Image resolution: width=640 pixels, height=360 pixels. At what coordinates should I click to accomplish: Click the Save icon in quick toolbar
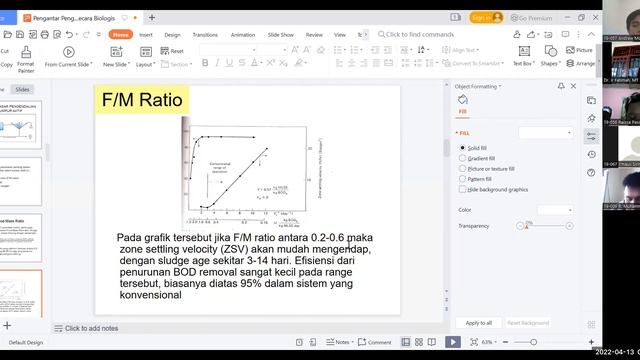[x=20, y=35]
